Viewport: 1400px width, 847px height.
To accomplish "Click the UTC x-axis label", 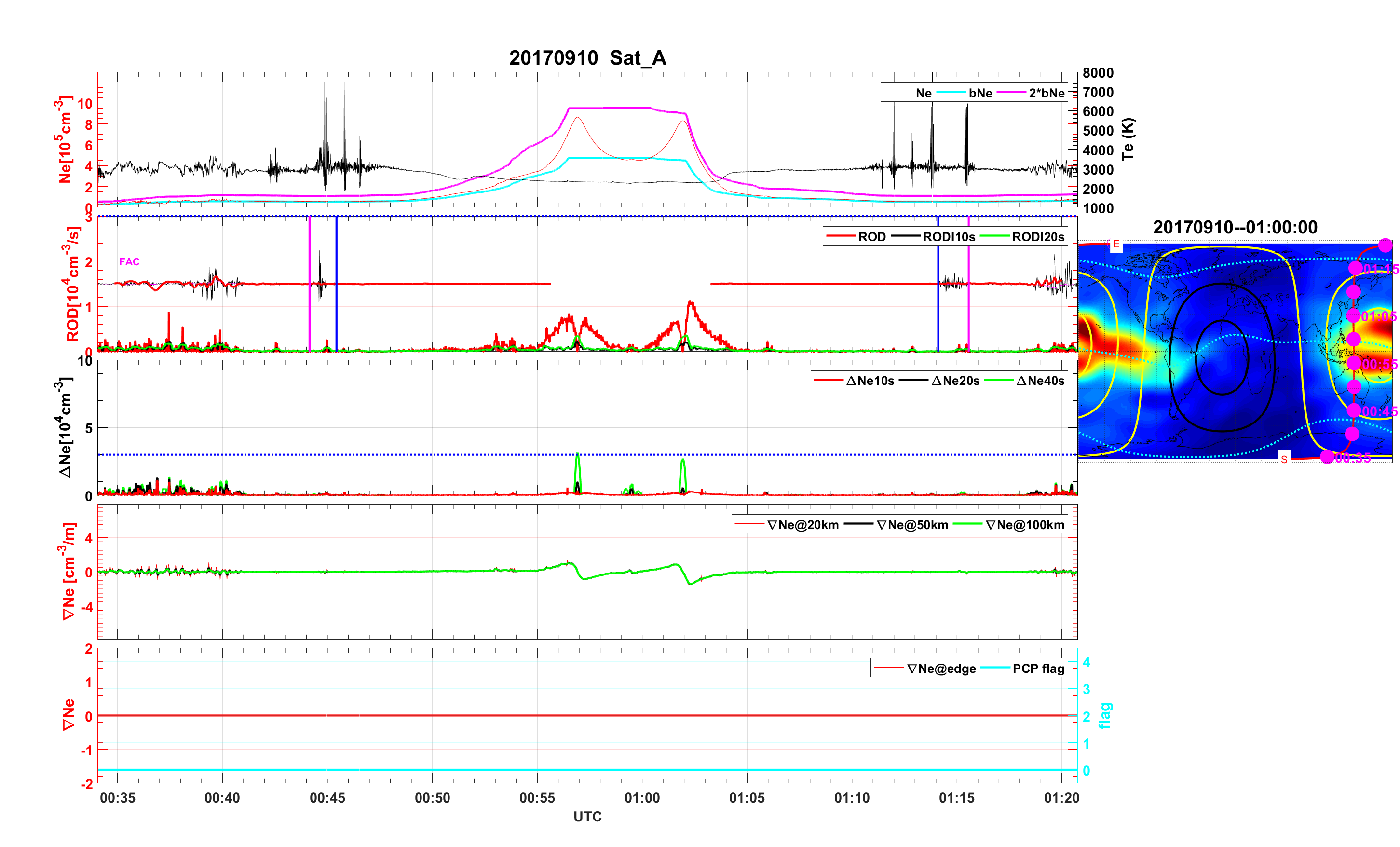I will click(587, 817).
